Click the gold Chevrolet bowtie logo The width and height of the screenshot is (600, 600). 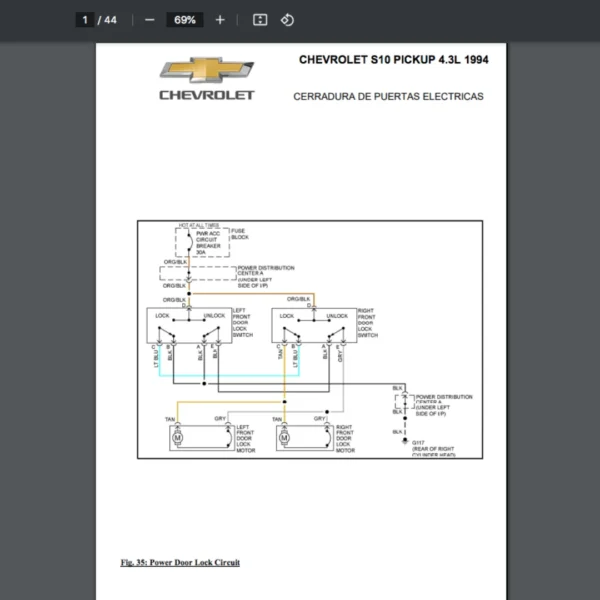click(x=207, y=70)
